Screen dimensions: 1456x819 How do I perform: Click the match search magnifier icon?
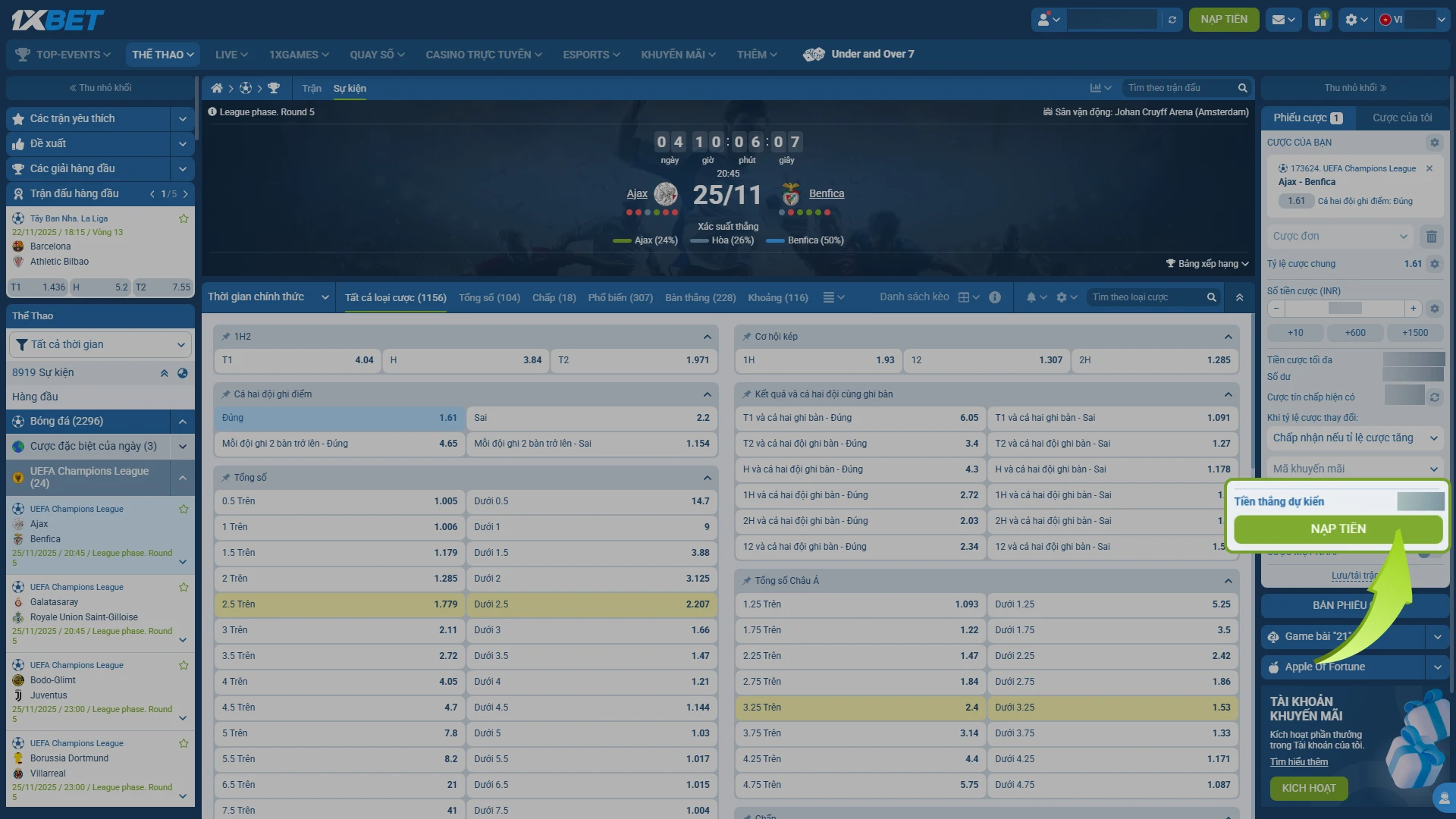(1242, 88)
